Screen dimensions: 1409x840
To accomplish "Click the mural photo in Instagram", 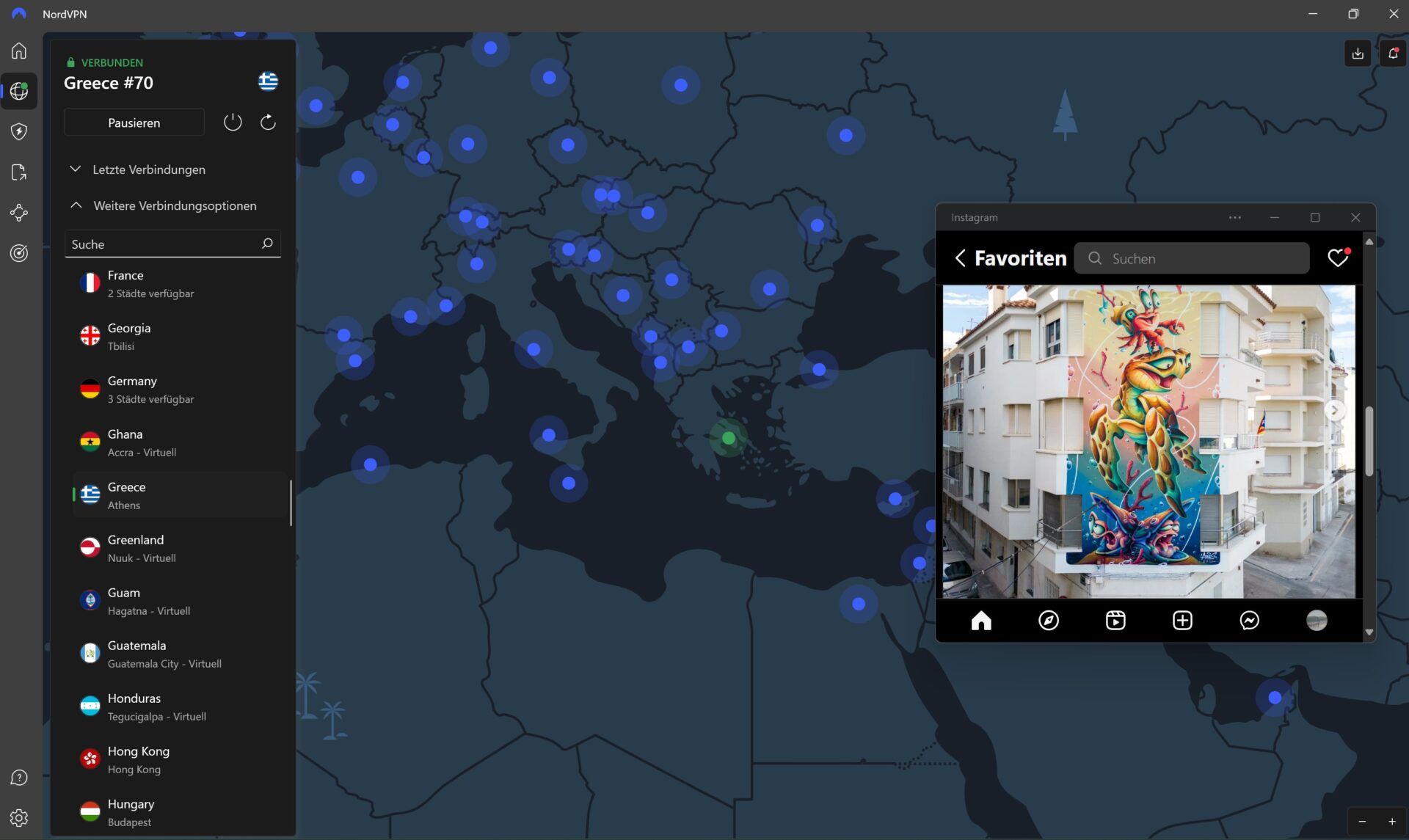I will pos(1148,442).
